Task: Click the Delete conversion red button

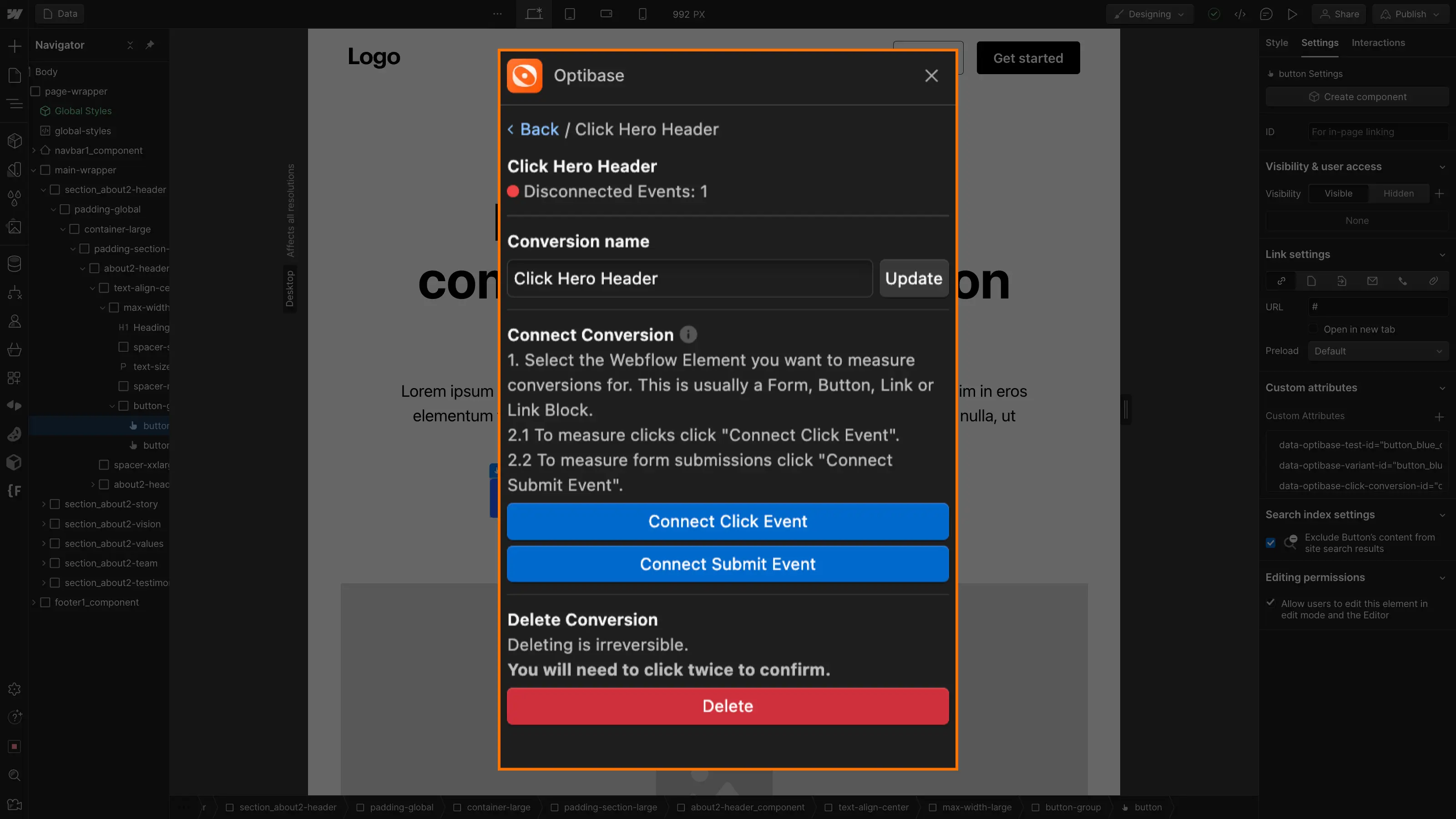Action: pos(728,706)
